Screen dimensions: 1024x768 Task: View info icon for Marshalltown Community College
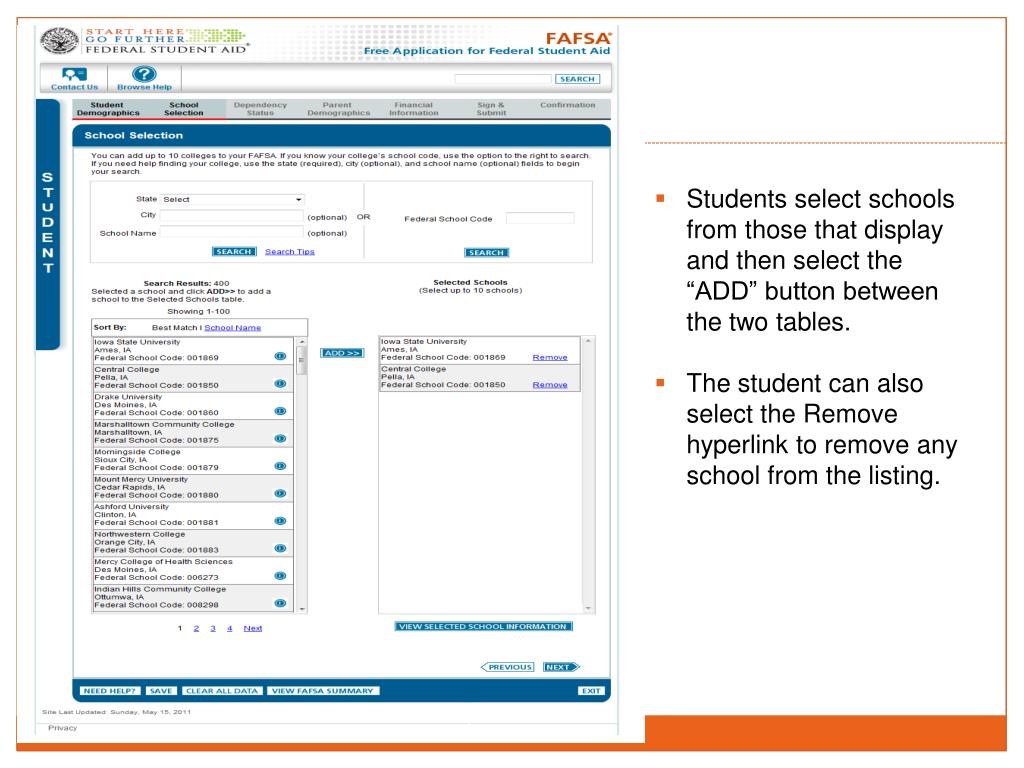pyautogui.click(x=280, y=438)
